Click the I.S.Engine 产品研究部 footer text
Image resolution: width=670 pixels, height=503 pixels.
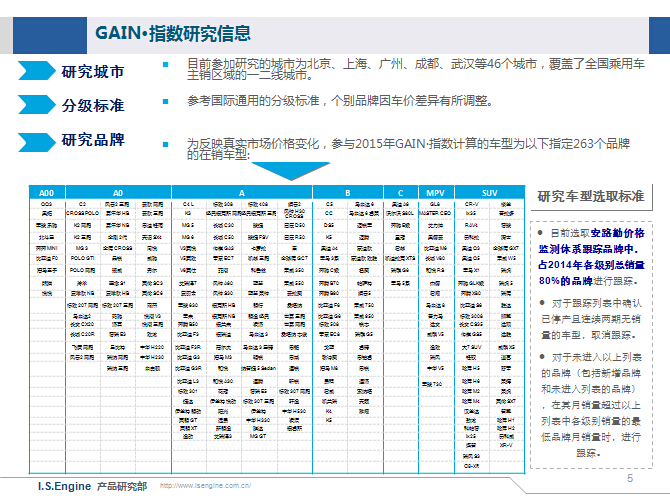(x=92, y=486)
